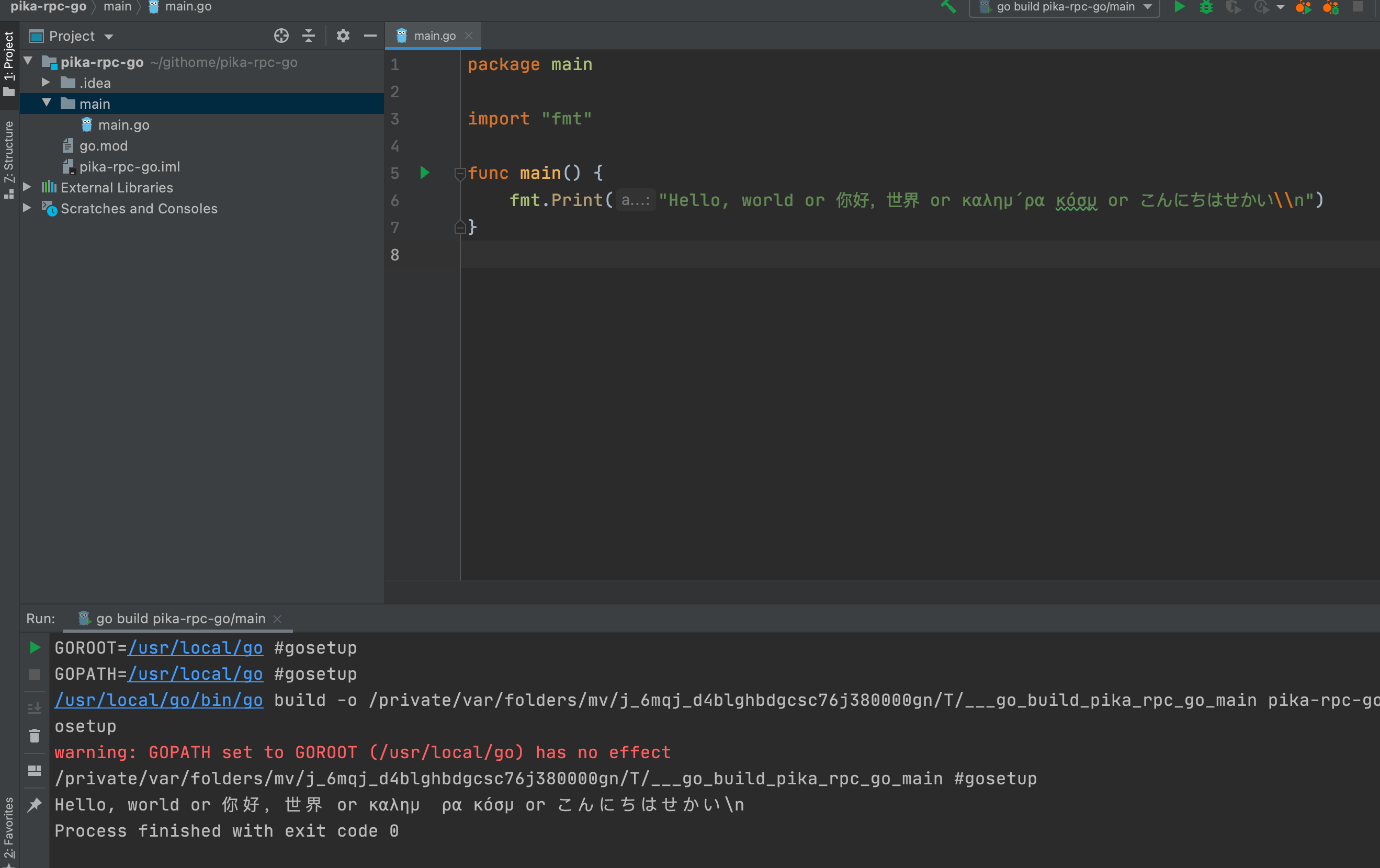Pin the Run tab with pin icon
Screen dimensions: 1380x868
point(35,805)
